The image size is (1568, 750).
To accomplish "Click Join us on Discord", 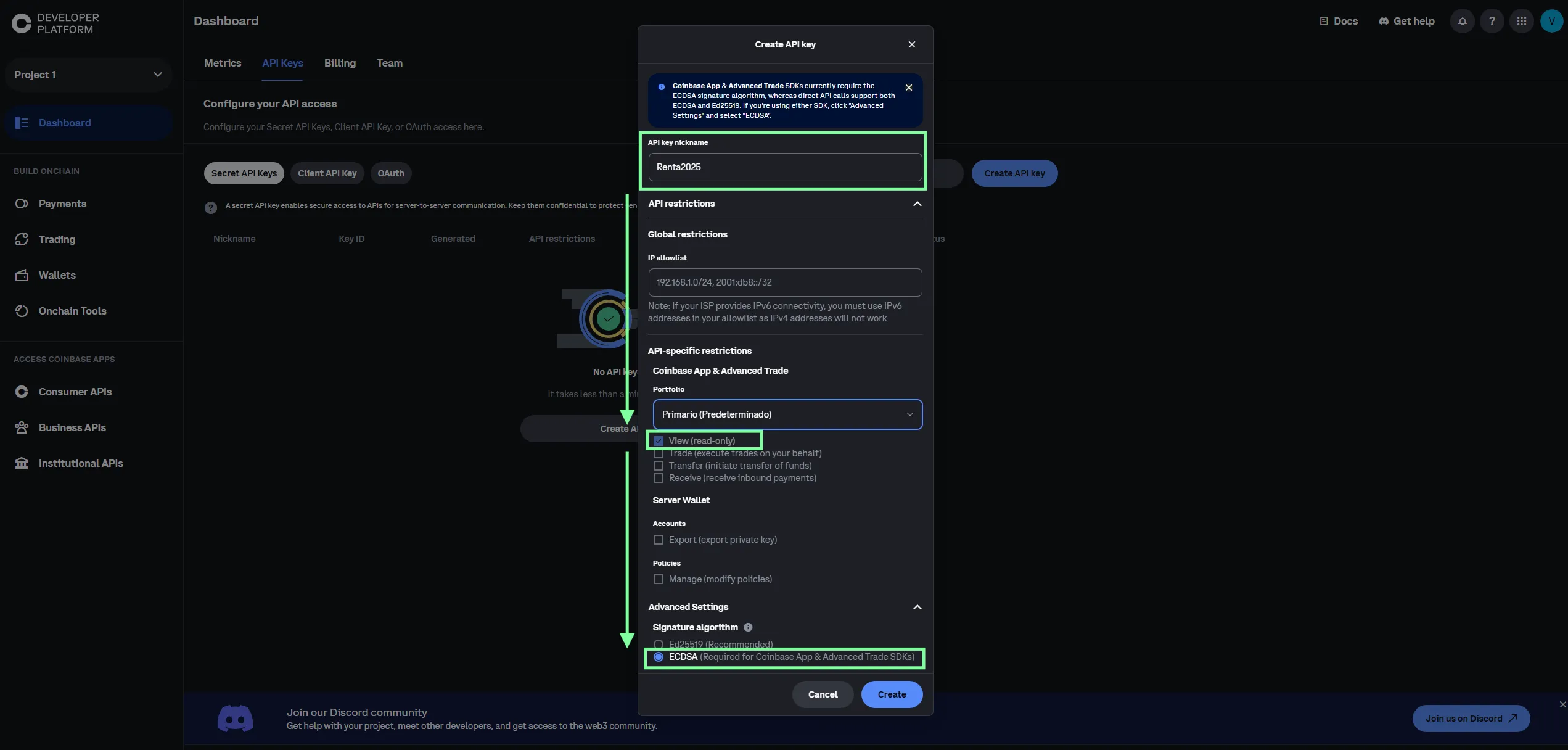I will point(1471,719).
